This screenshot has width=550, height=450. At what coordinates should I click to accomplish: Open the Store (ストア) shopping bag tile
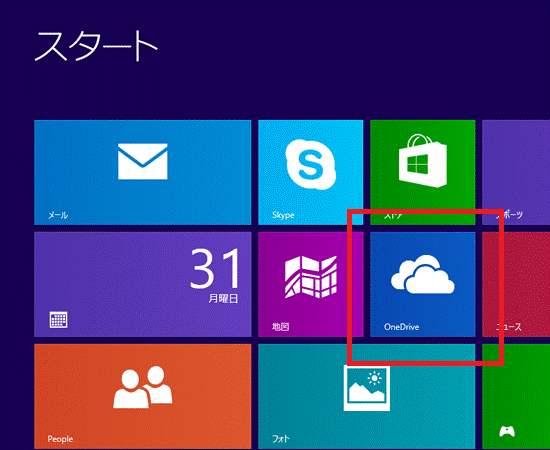423,172
